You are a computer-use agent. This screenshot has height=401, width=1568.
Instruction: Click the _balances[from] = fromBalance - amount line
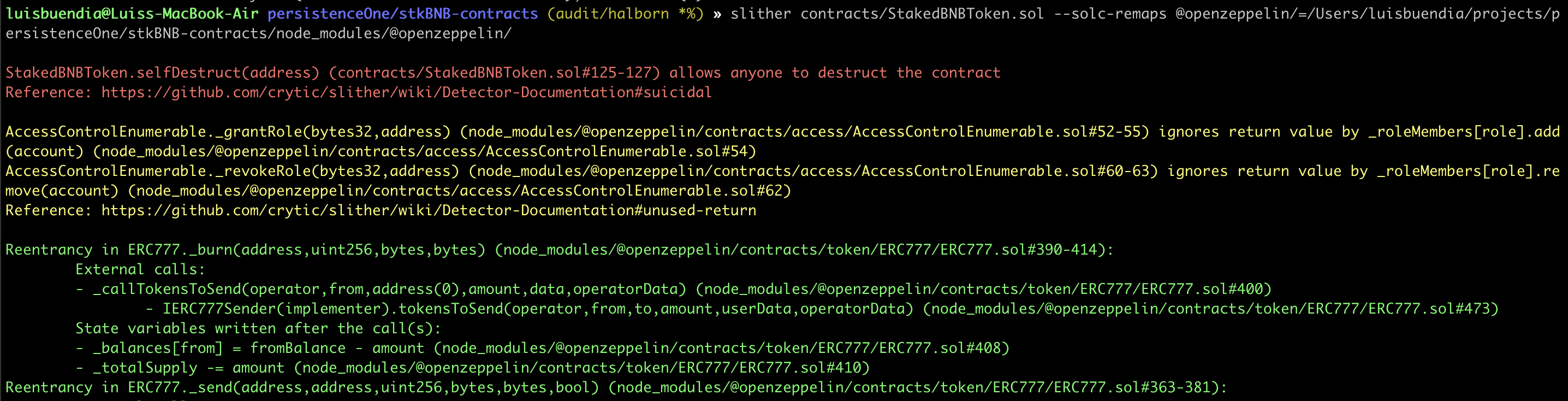pyautogui.click(x=542, y=348)
